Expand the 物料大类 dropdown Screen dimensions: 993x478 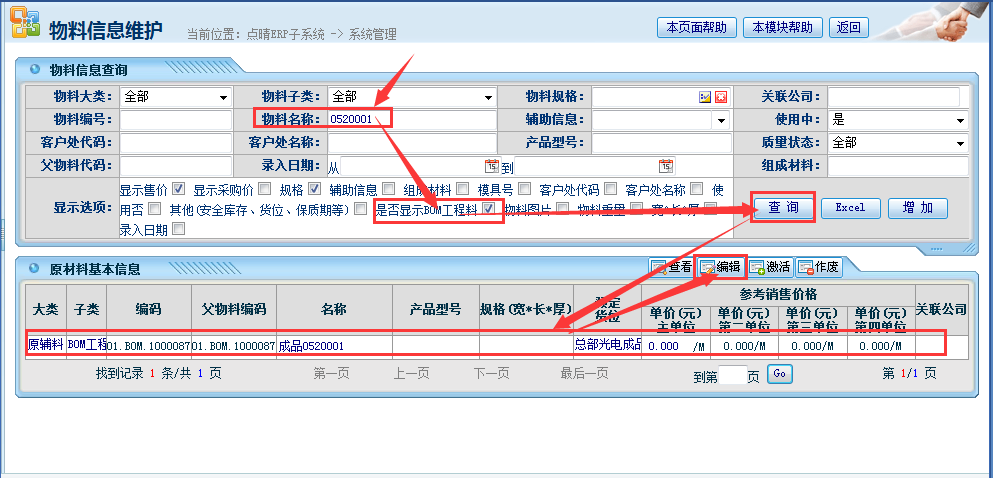coord(222,97)
